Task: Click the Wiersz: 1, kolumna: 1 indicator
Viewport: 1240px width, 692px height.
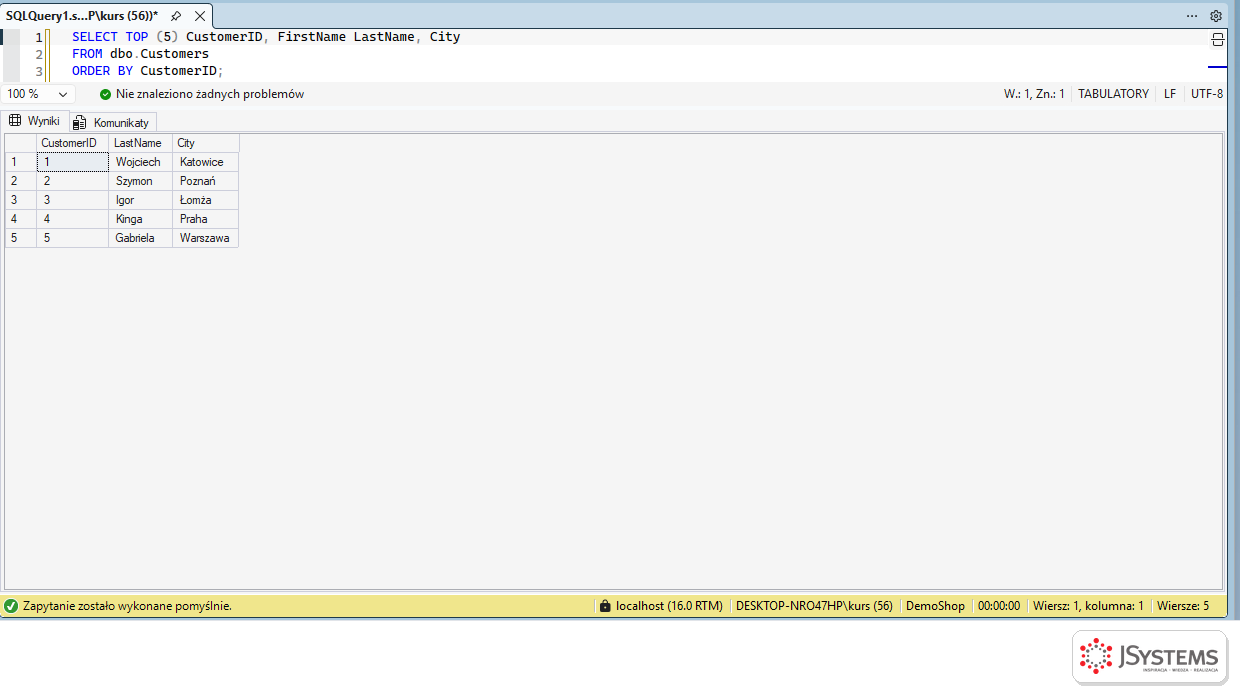Action: click(1088, 606)
